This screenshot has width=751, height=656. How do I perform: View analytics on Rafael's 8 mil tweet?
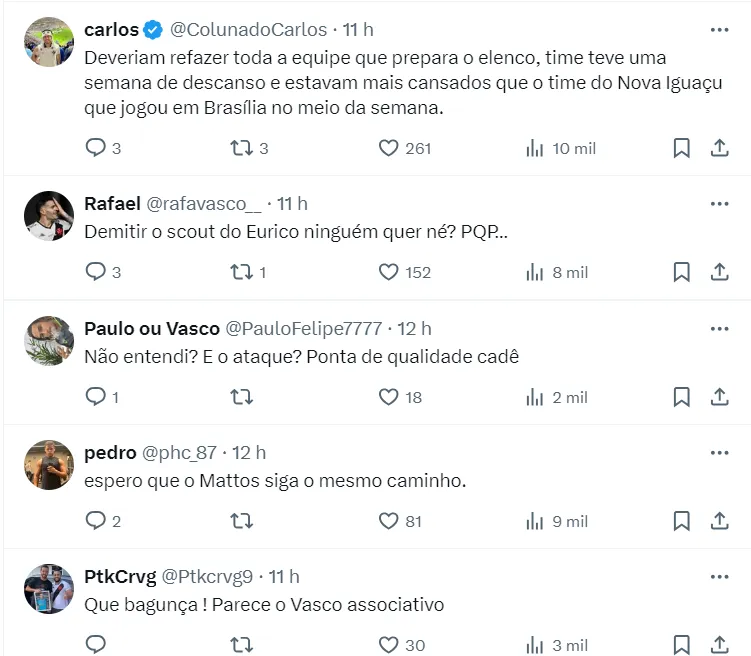(536, 272)
